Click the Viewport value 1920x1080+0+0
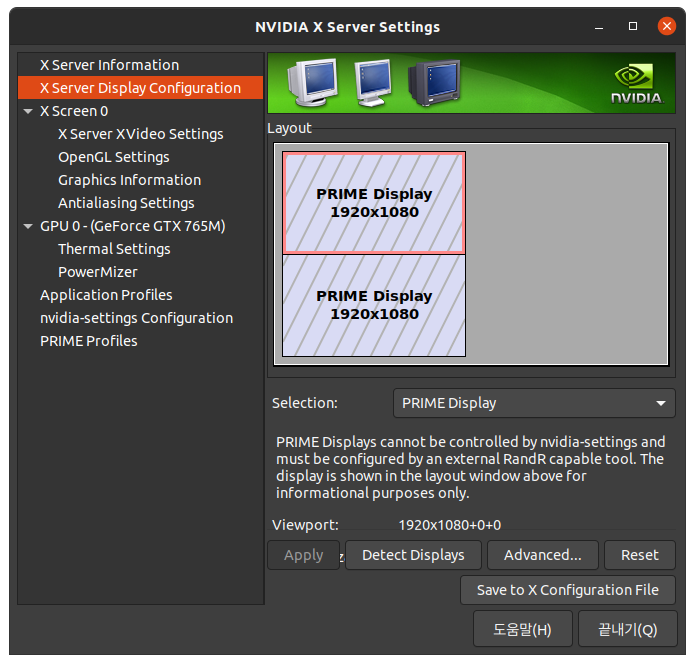695x664 pixels. click(x=449, y=525)
